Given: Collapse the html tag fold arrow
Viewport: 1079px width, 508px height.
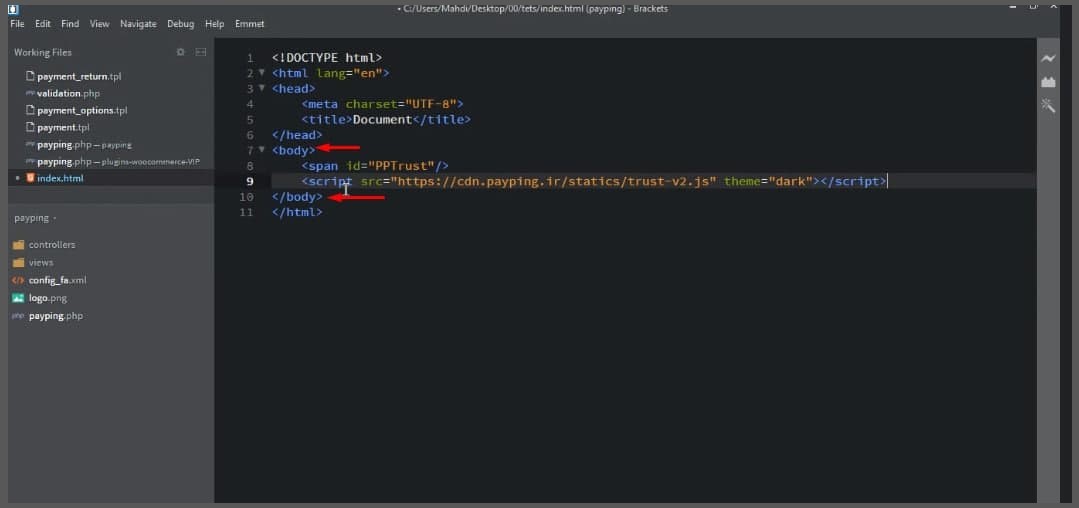Looking at the screenshot, I should (261, 72).
